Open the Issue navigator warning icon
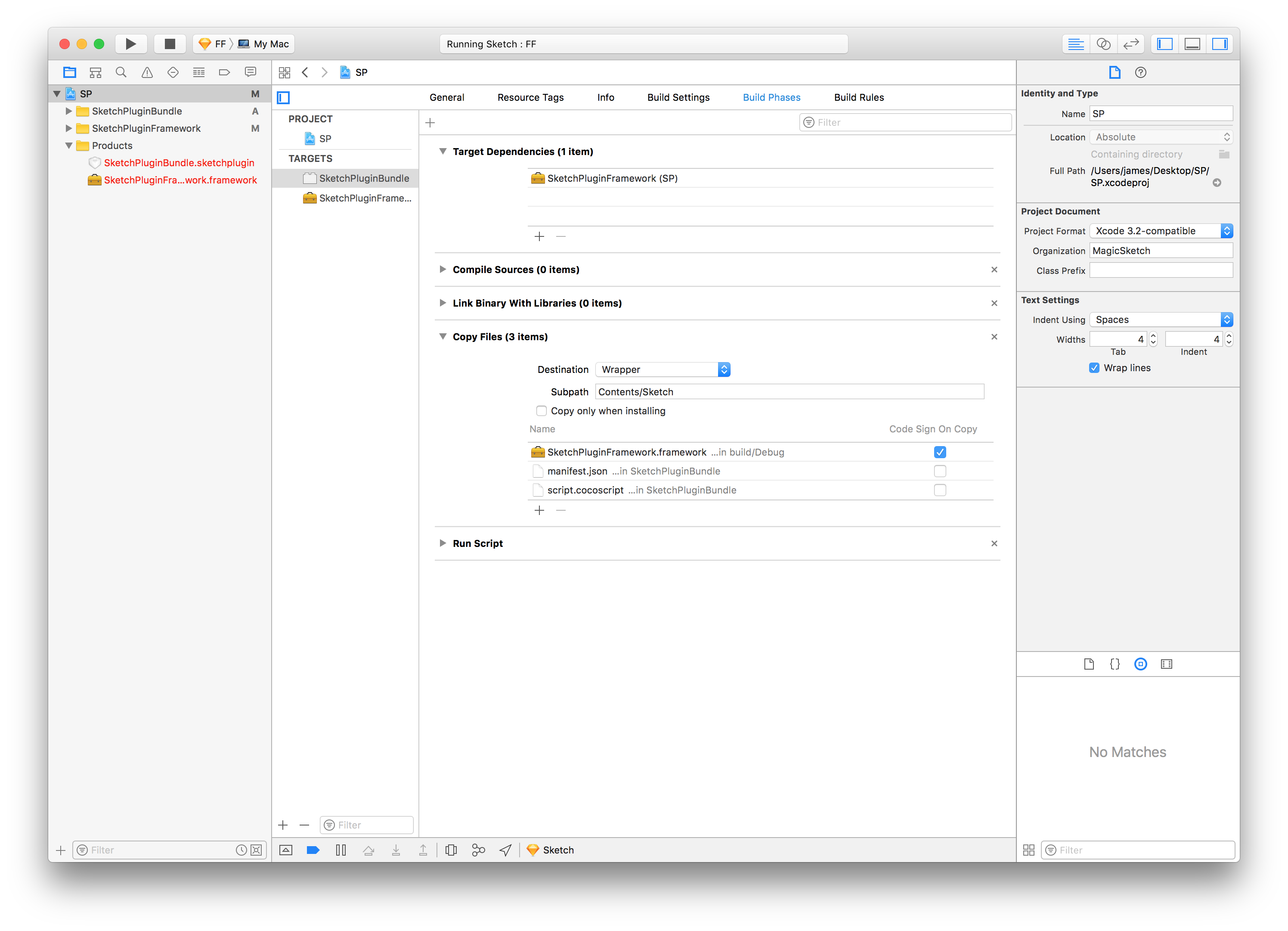Image resolution: width=1288 pixels, height=931 pixels. (147, 72)
